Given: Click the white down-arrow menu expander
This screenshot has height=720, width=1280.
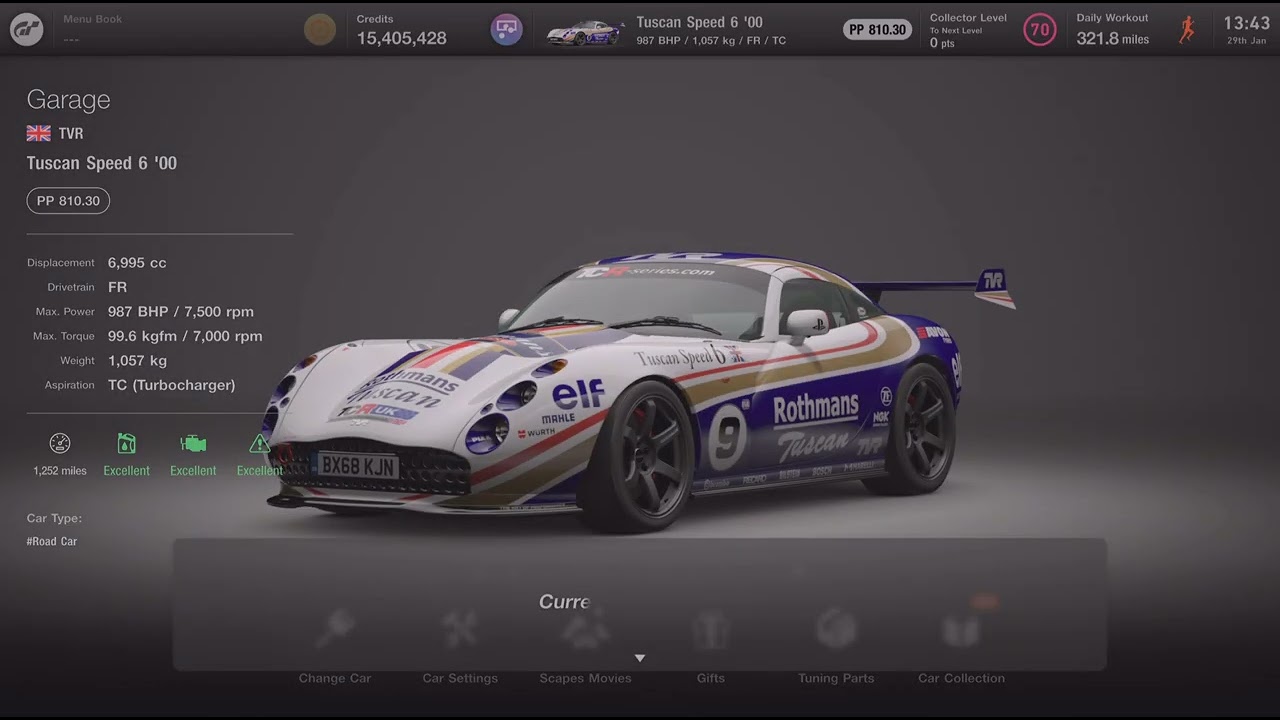Looking at the screenshot, I should [x=640, y=658].
